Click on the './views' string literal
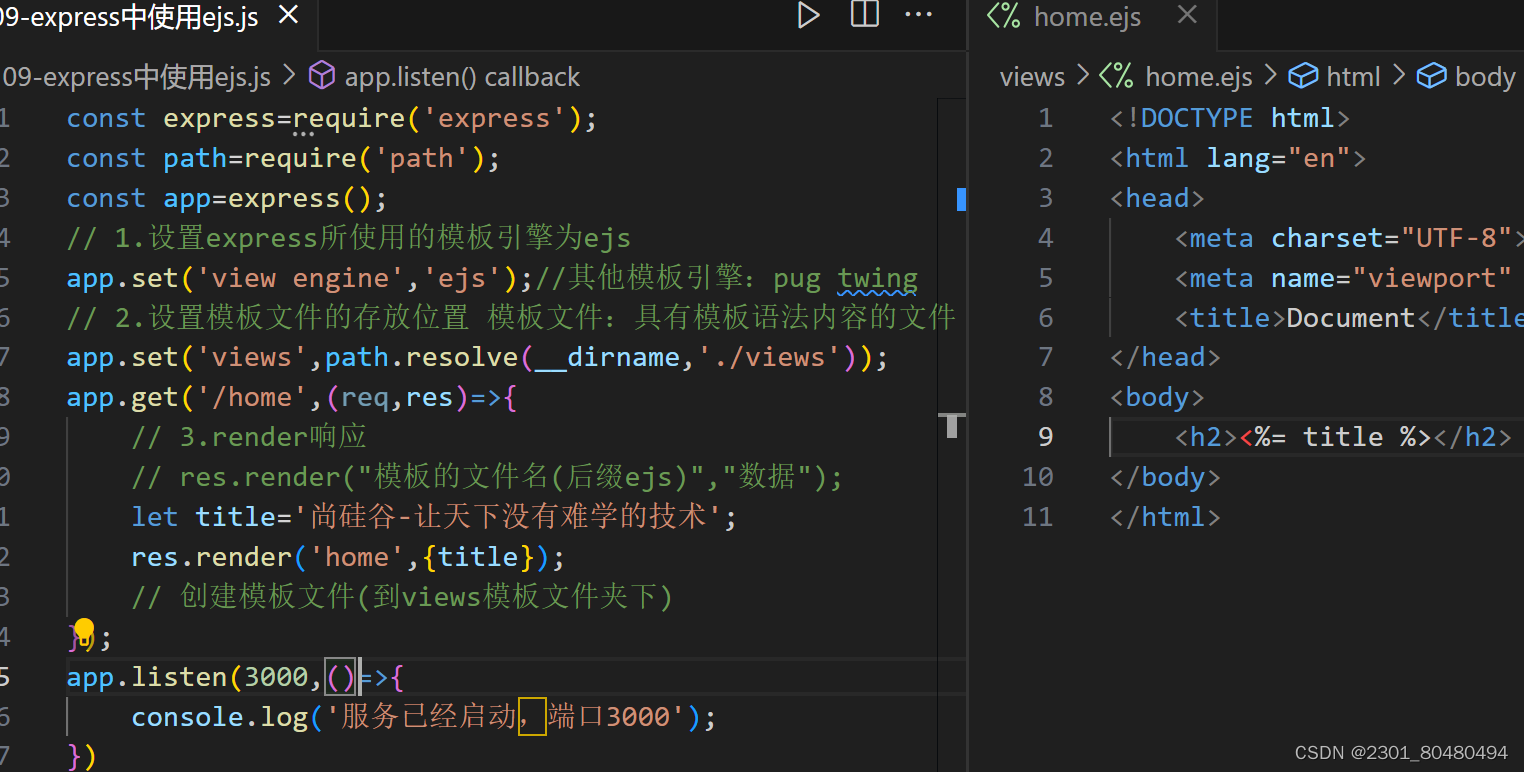This screenshot has height=772, width=1524. click(769, 357)
